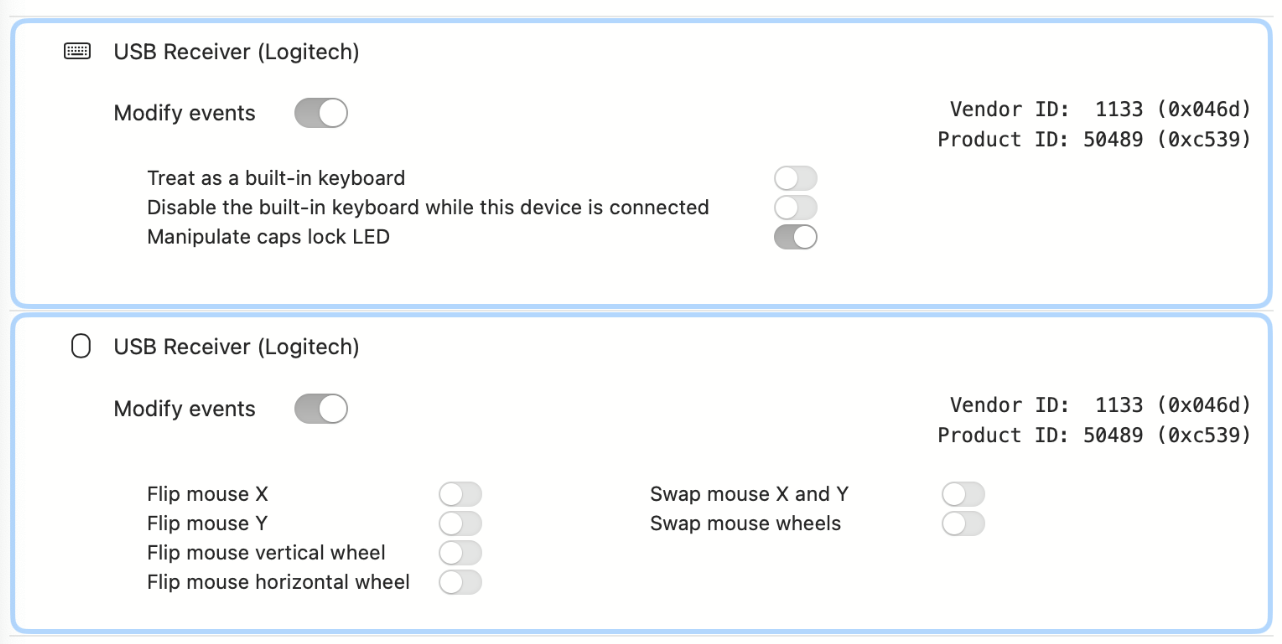The width and height of the screenshot is (1282, 644).
Task: Click the keyboard icon beside USB Receiver
Action: 77,51
